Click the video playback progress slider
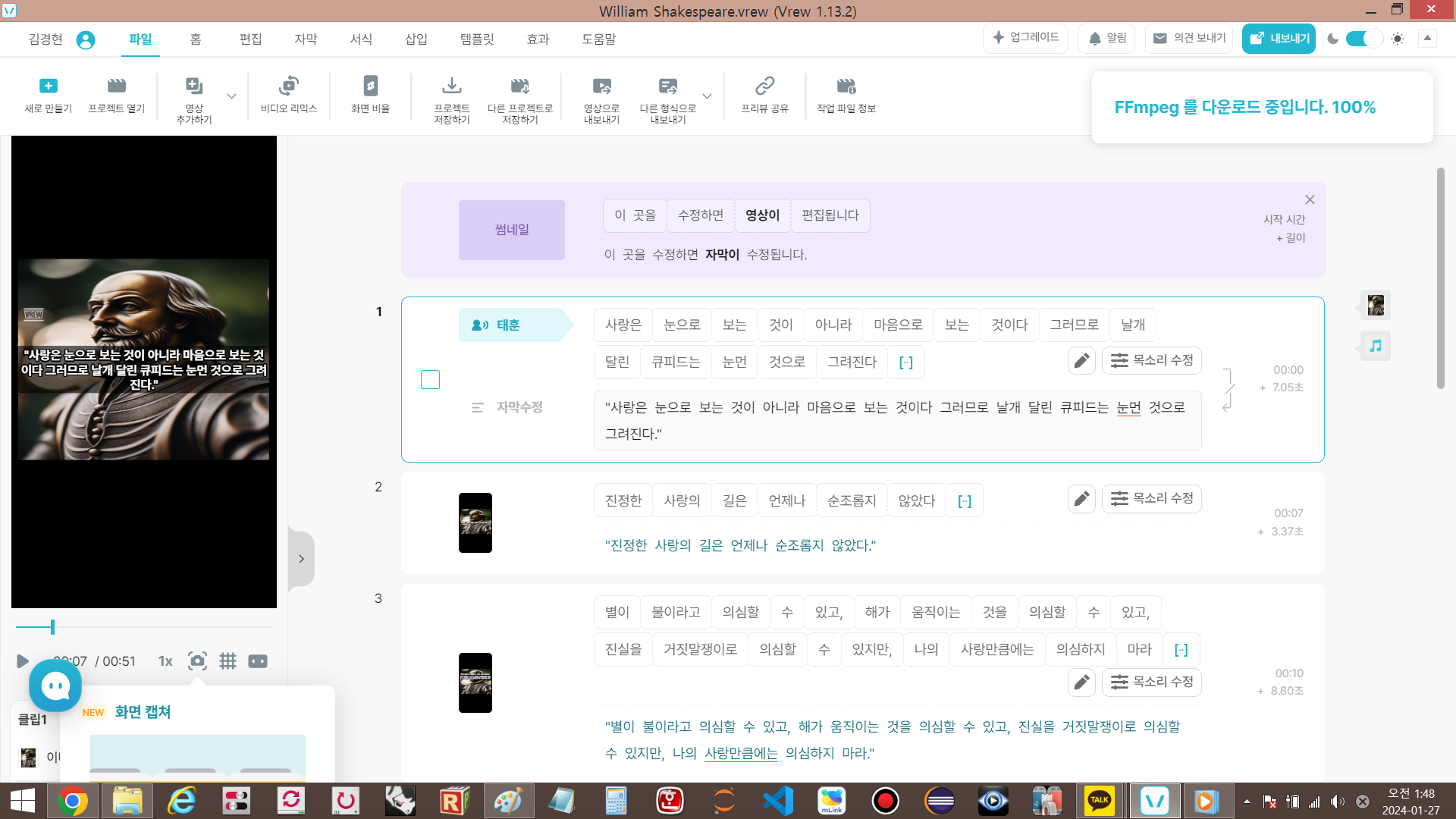Image resolution: width=1456 pixels, height=819 pixels. coord(143,627)
